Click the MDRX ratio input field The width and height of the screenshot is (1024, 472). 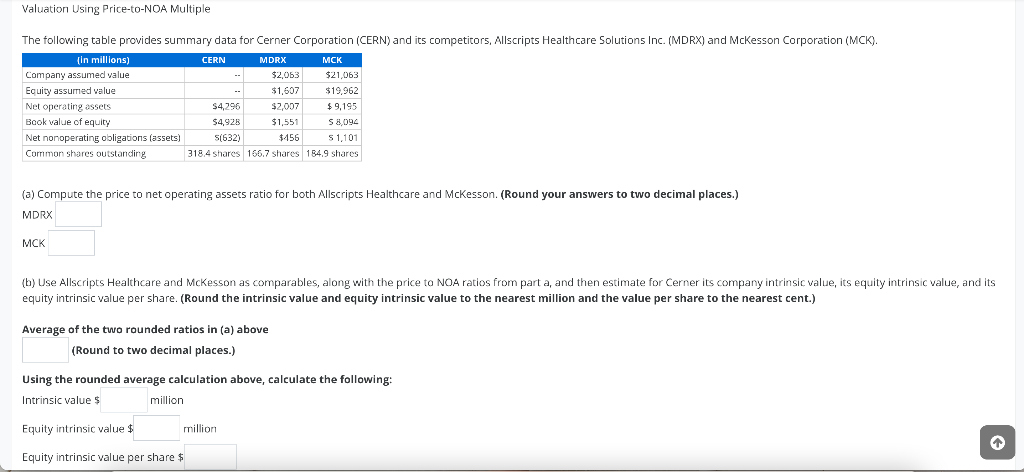(78, 214)
